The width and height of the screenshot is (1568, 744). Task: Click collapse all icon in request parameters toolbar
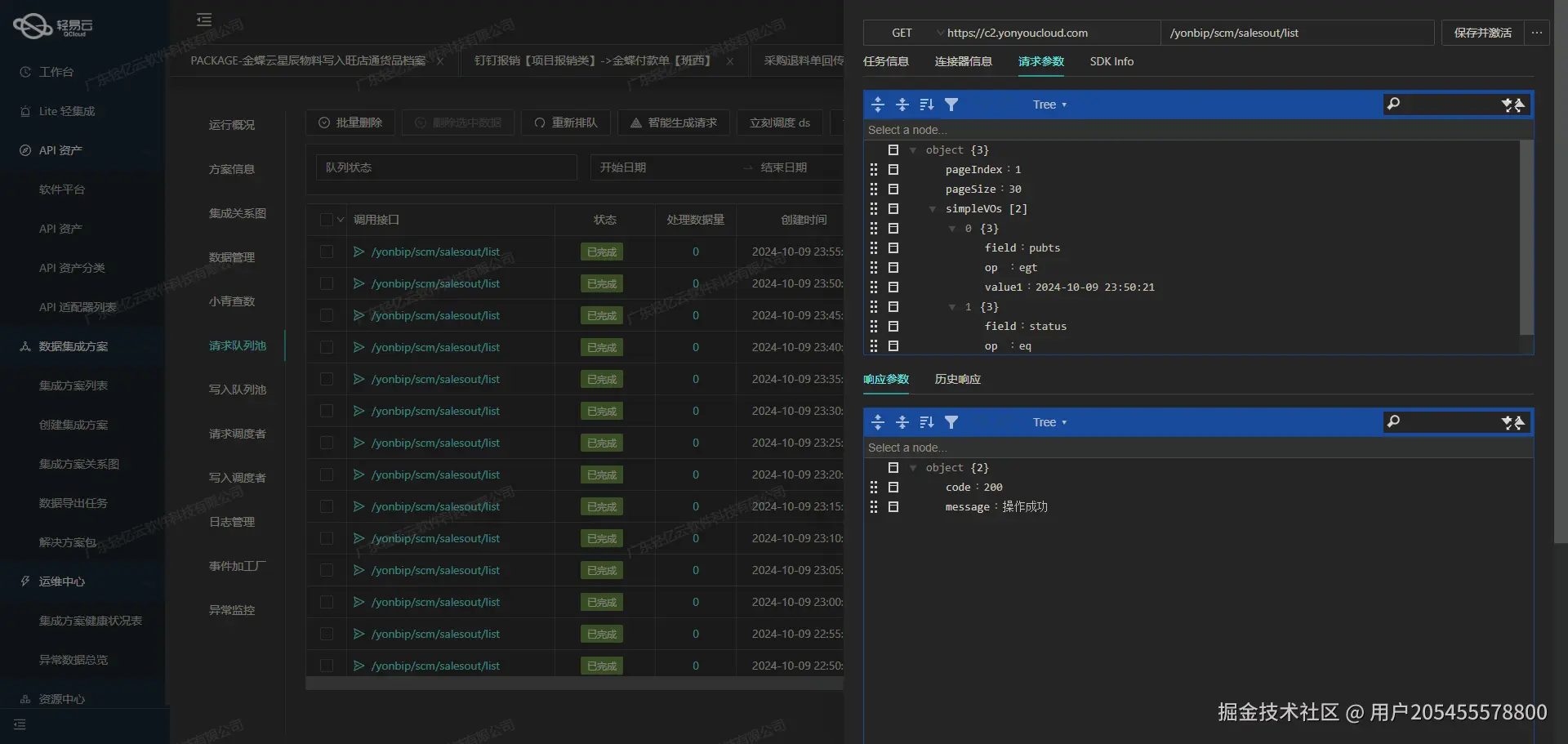pos(902,105)
